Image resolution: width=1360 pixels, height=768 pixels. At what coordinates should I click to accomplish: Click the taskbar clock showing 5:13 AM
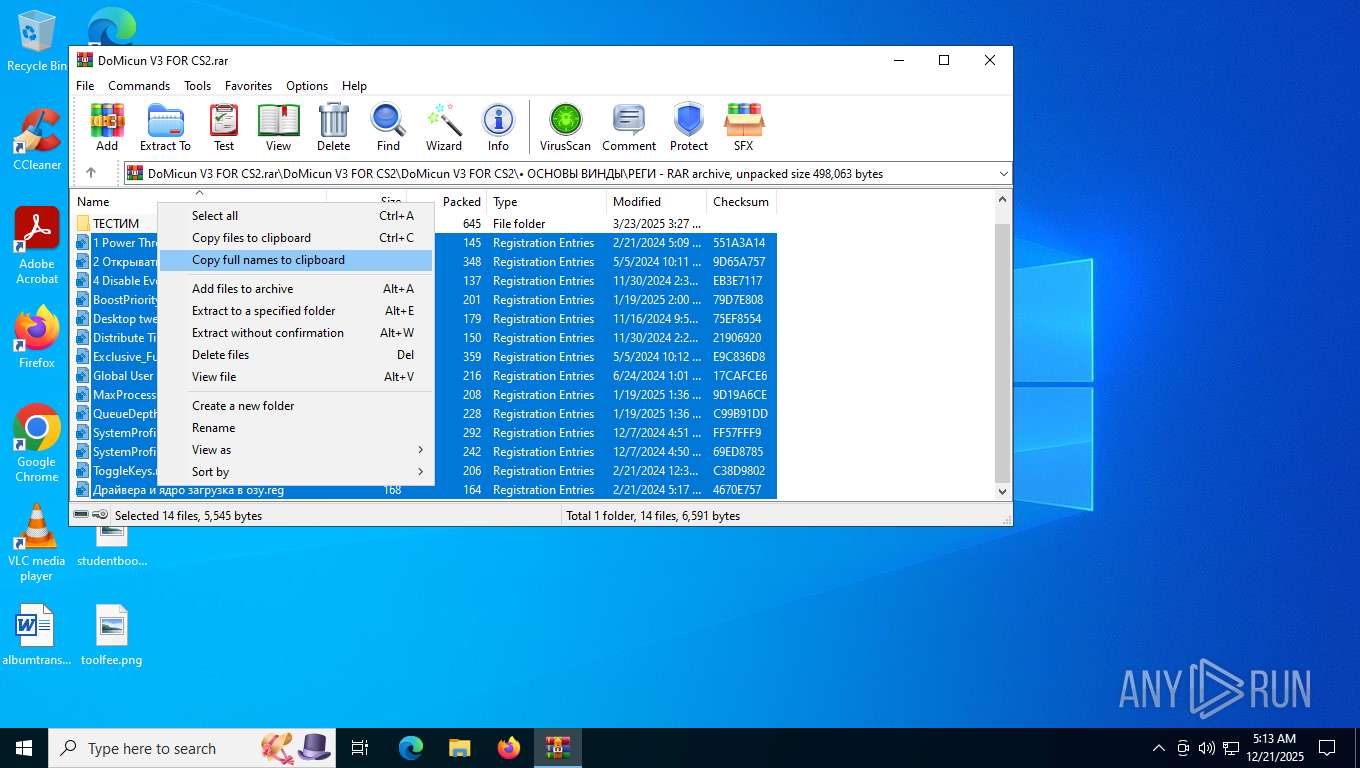(1274, 748)
